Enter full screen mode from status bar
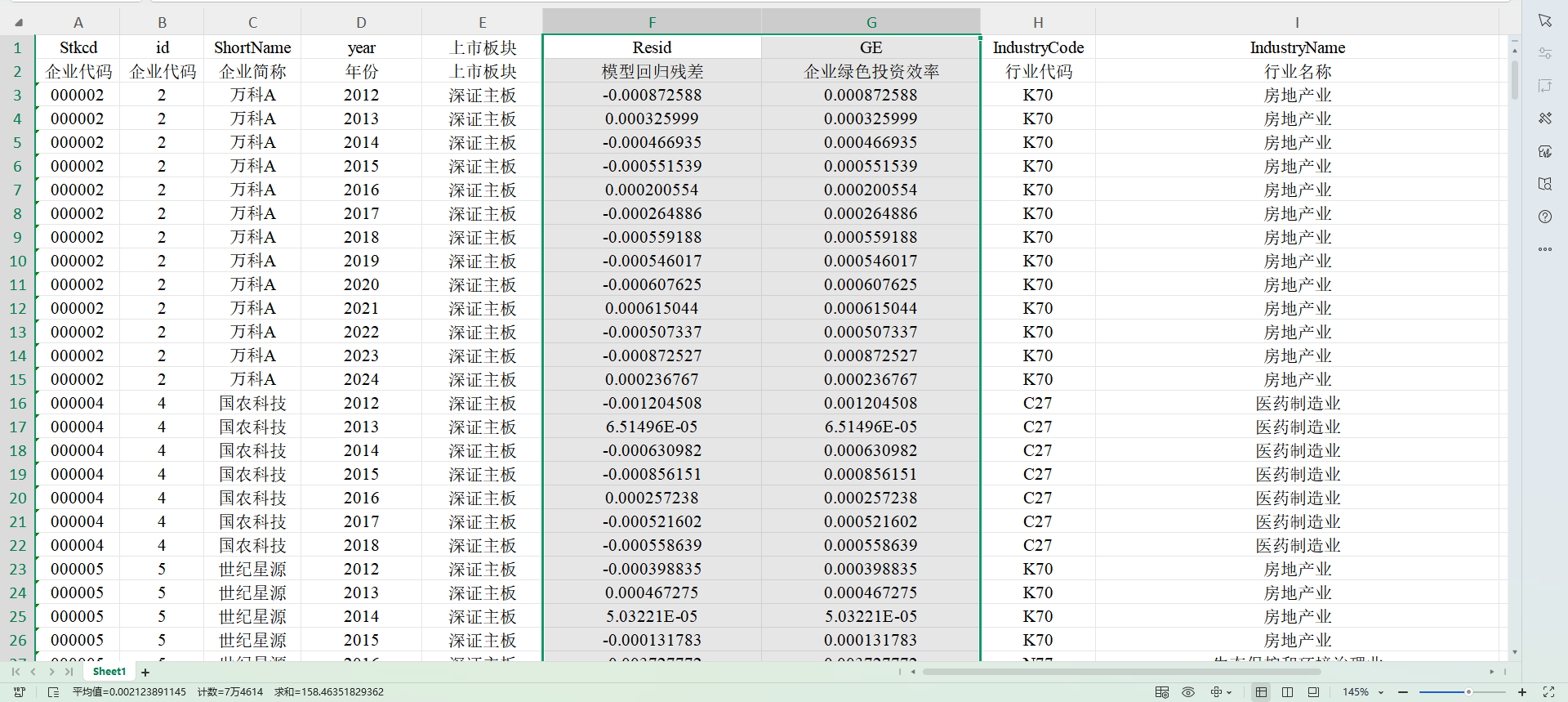The height and width of the screenshot is (702, 1568). pos(1548,692)
